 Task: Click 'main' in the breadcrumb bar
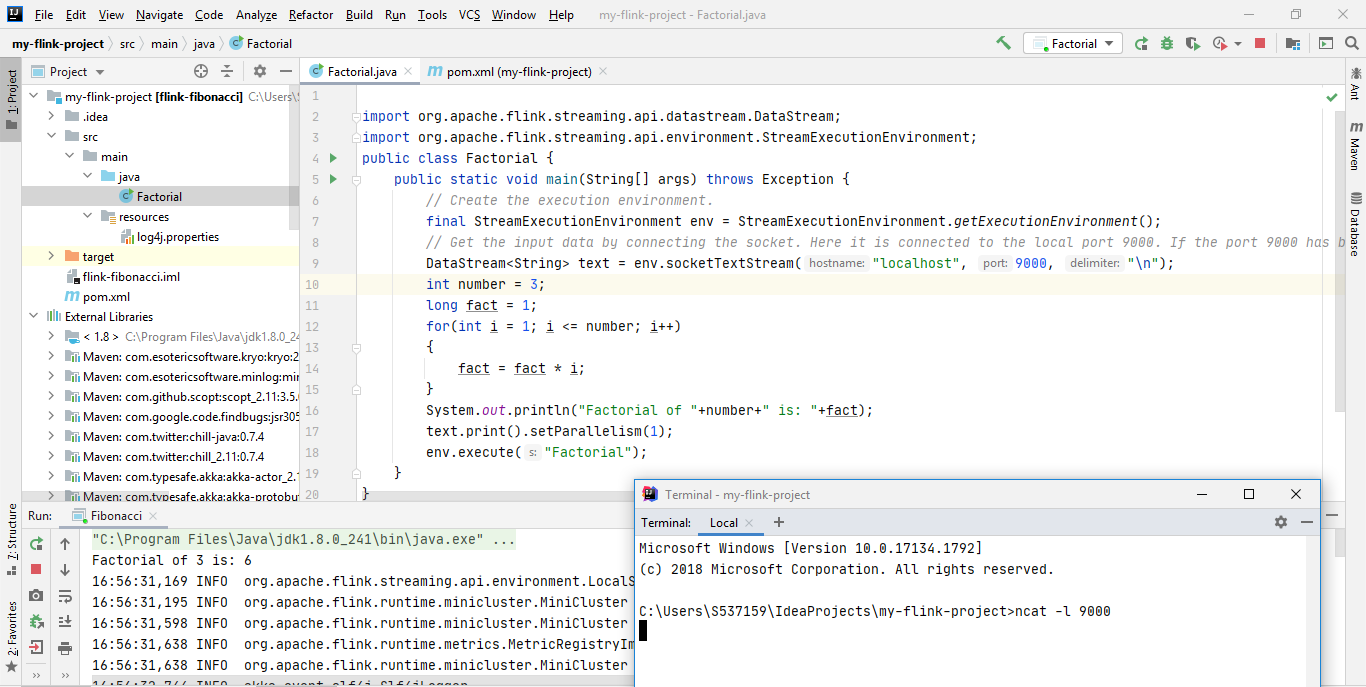pyautogui.click(x=164, y=44)
